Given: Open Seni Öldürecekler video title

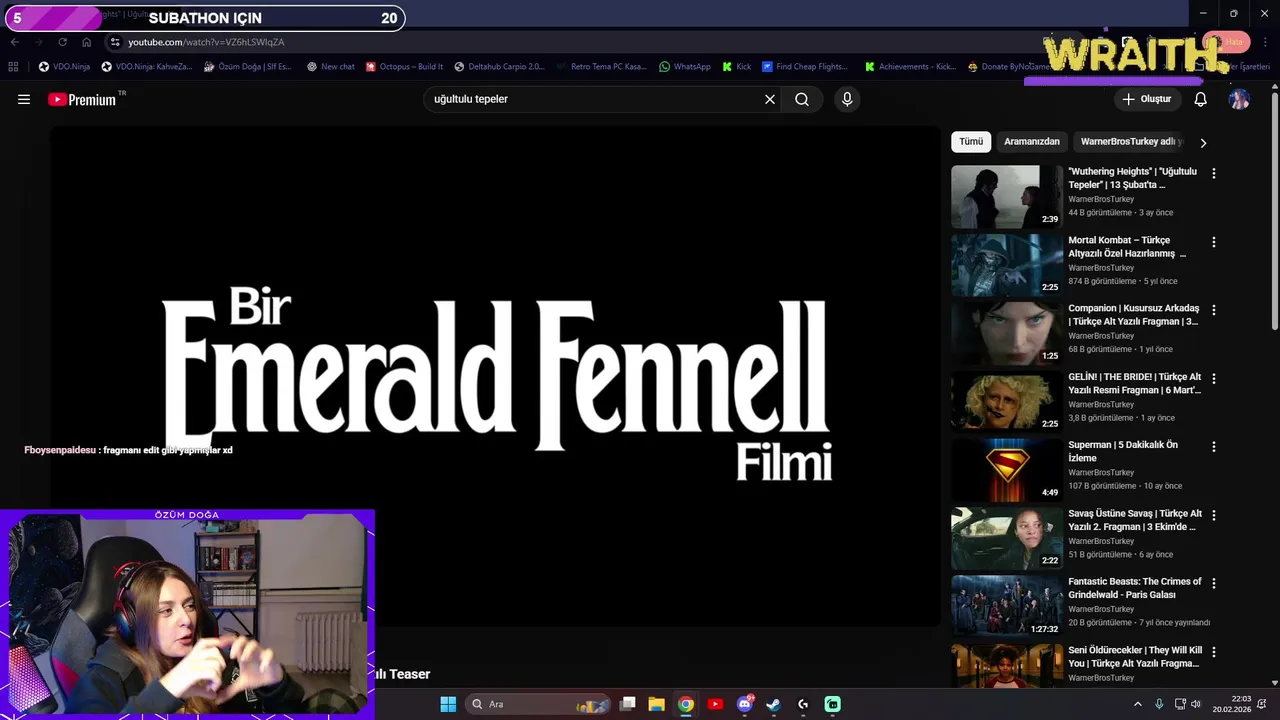Looking at the screenshot, I should coord(1135,657).
